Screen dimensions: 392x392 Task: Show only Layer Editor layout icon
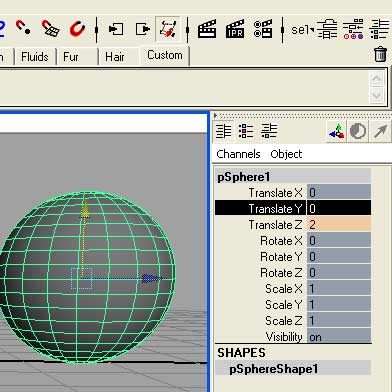(246, 131)
